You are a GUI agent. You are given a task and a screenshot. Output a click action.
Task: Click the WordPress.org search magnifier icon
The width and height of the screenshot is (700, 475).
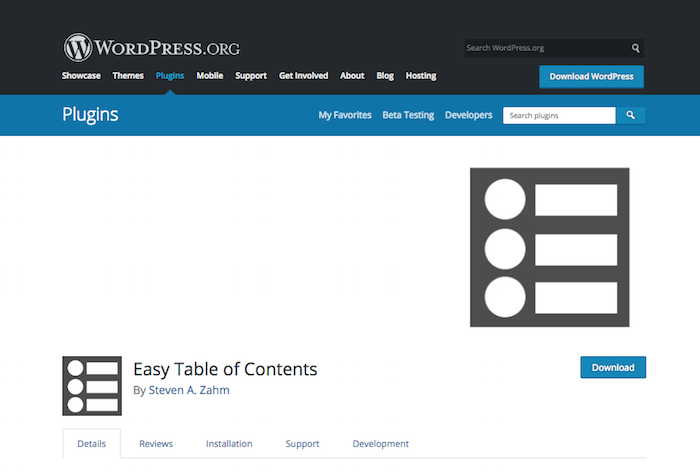point(635,48)
